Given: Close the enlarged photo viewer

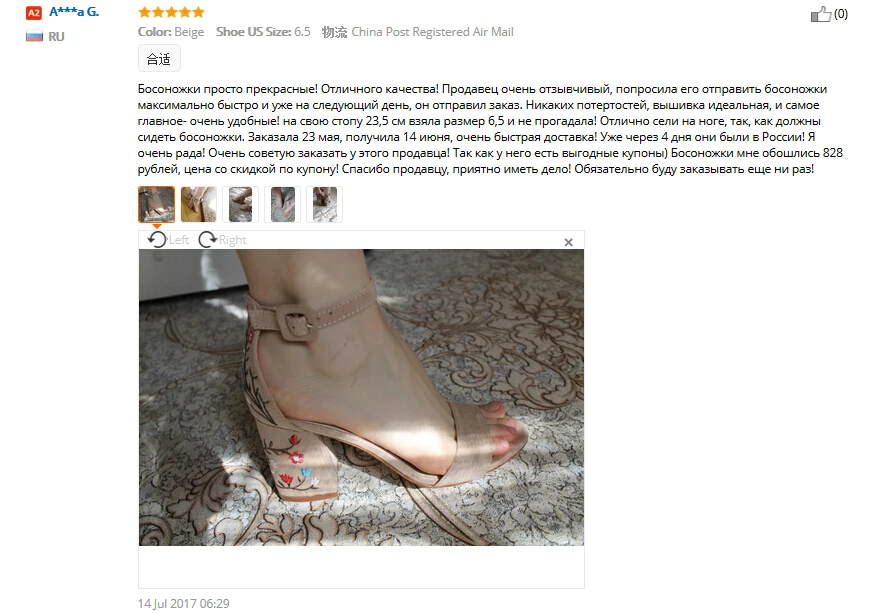Looking at the screenshot, I should tap(568, 242).
